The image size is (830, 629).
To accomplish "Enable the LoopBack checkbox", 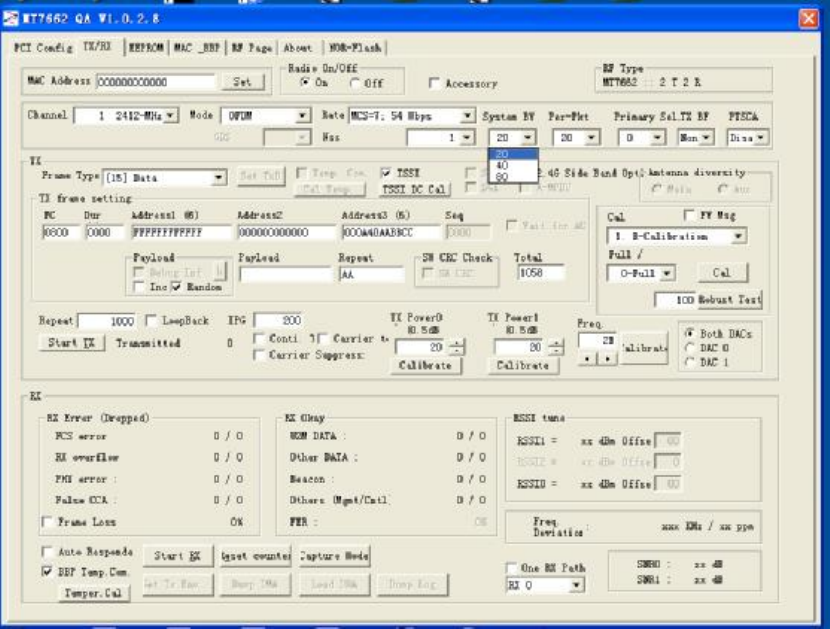I will click(151, 320).
